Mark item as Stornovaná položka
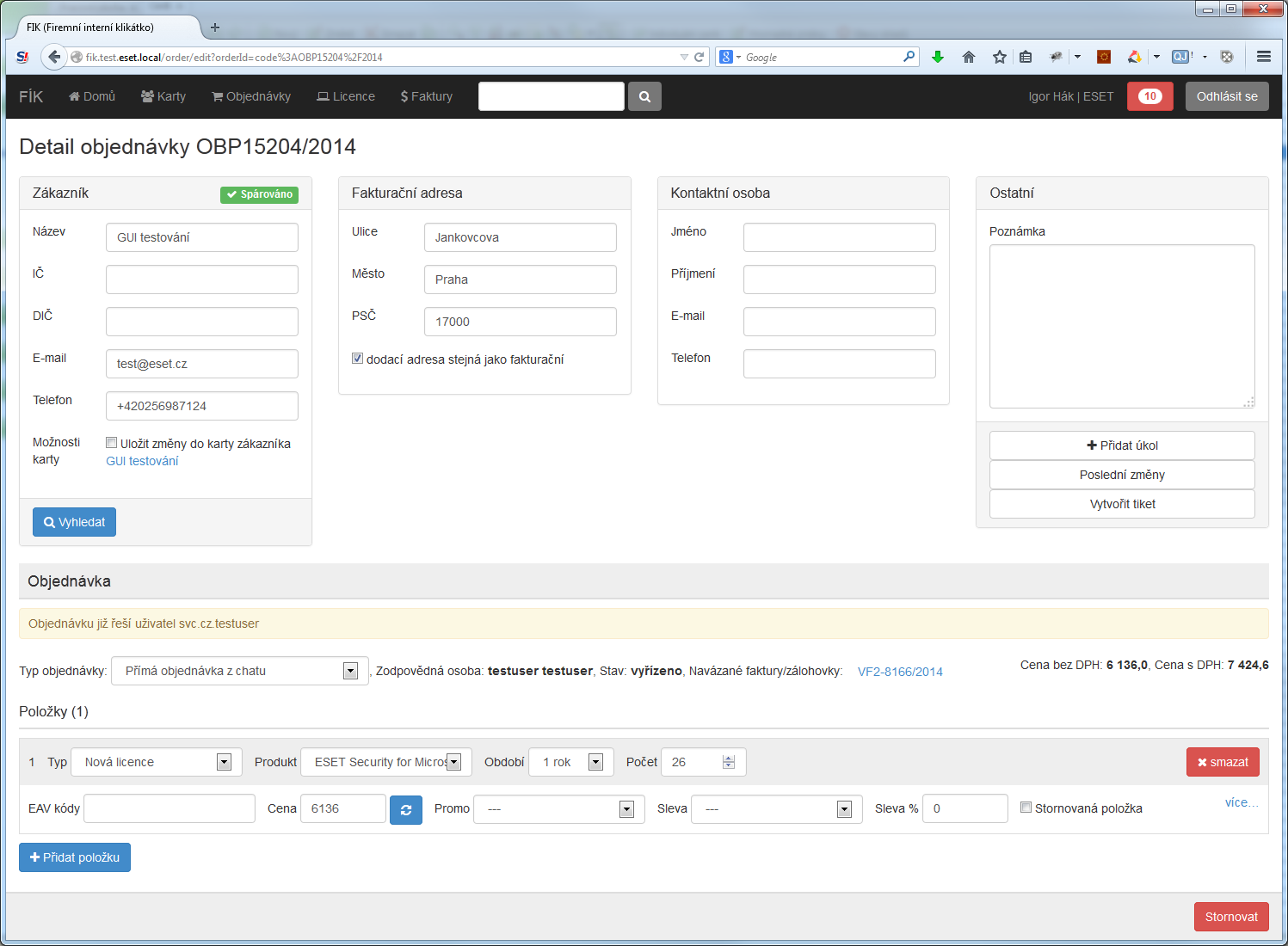The image size is (1288, 946). 1026,808
